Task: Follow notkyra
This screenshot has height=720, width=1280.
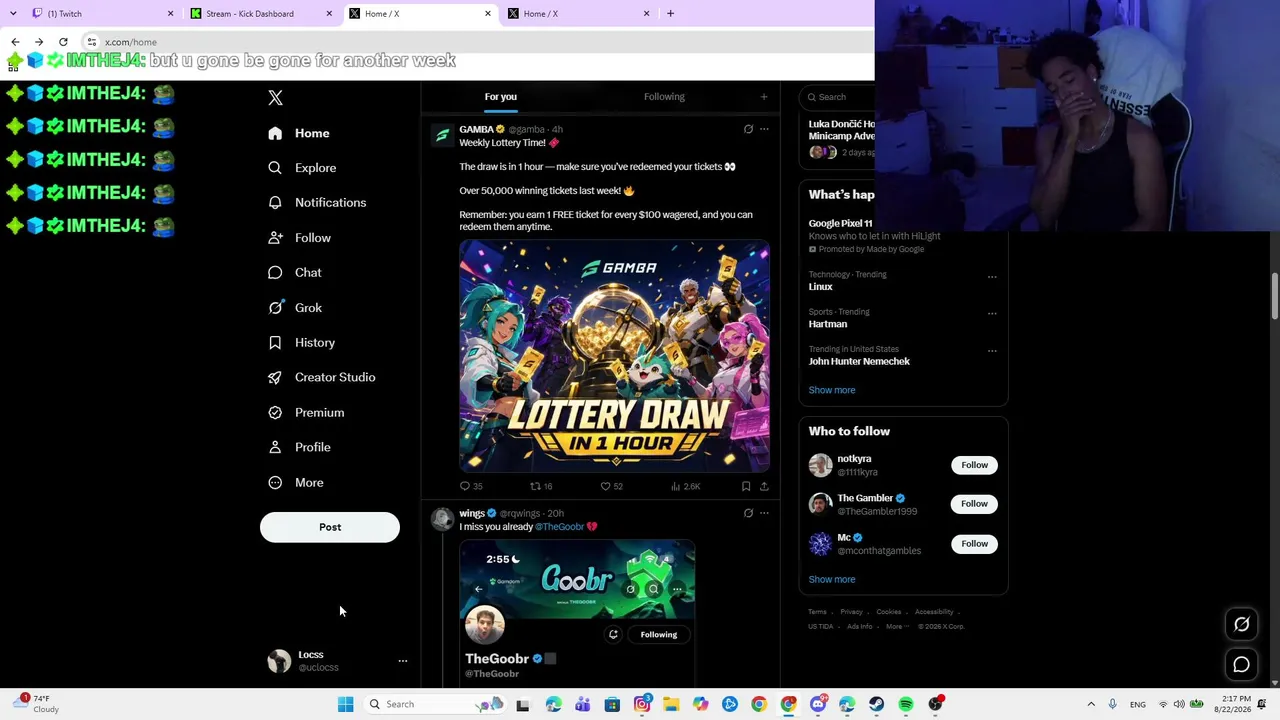Action: coord(974,465)
